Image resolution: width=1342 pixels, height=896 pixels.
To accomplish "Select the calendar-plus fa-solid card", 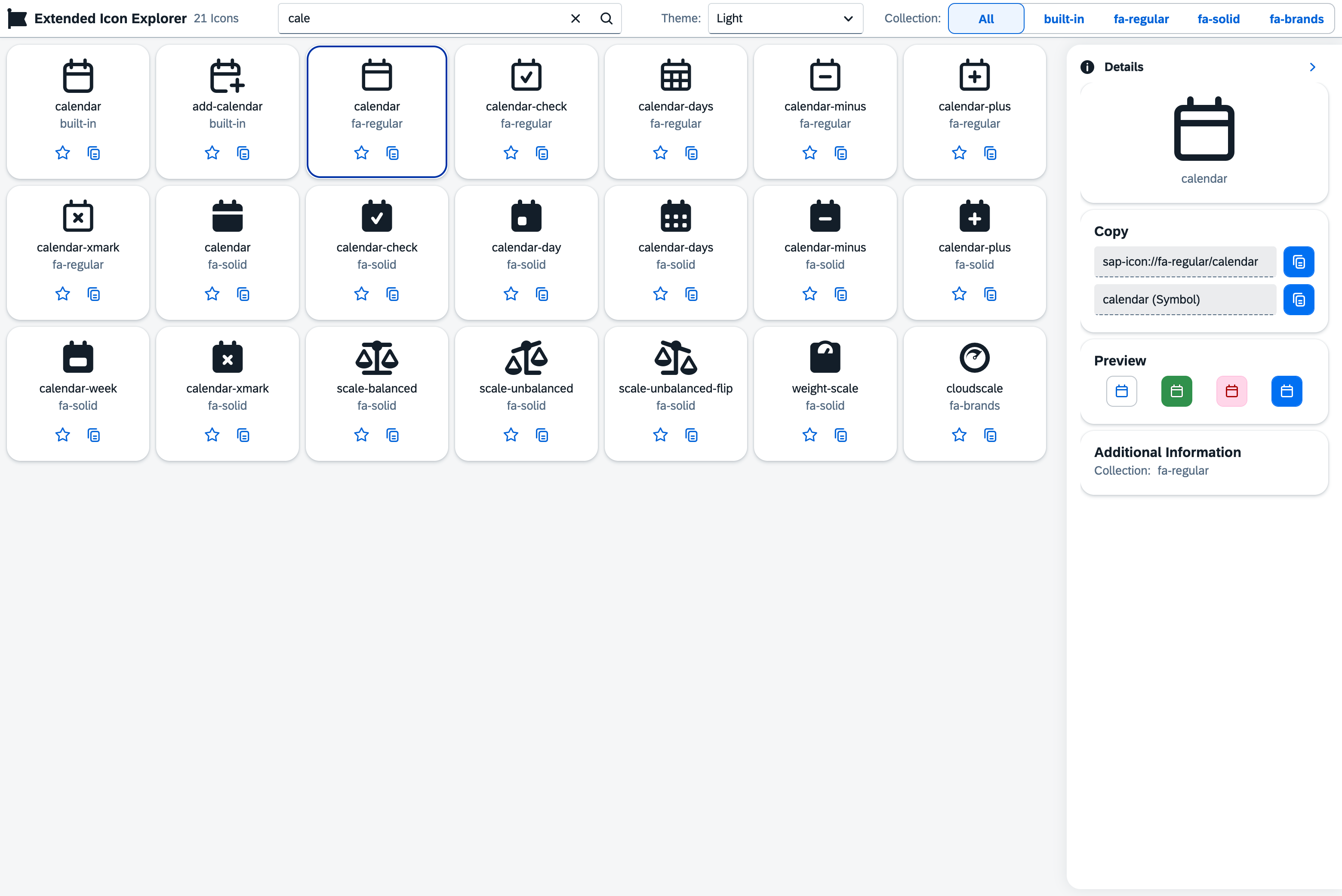I will coord(975,252).
